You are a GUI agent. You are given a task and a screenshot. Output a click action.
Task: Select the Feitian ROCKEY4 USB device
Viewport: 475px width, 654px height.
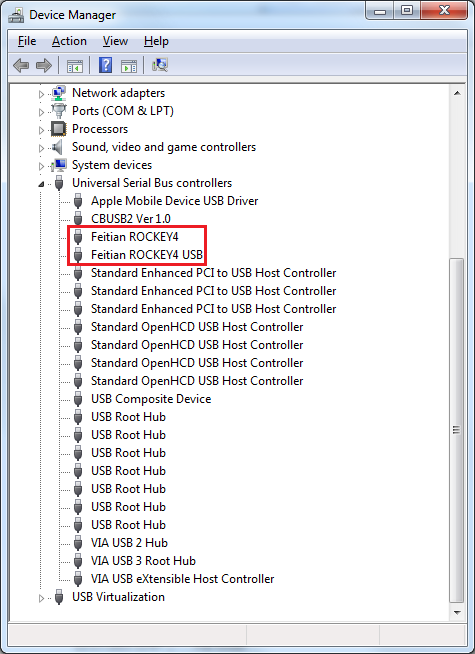click(147, 255)
